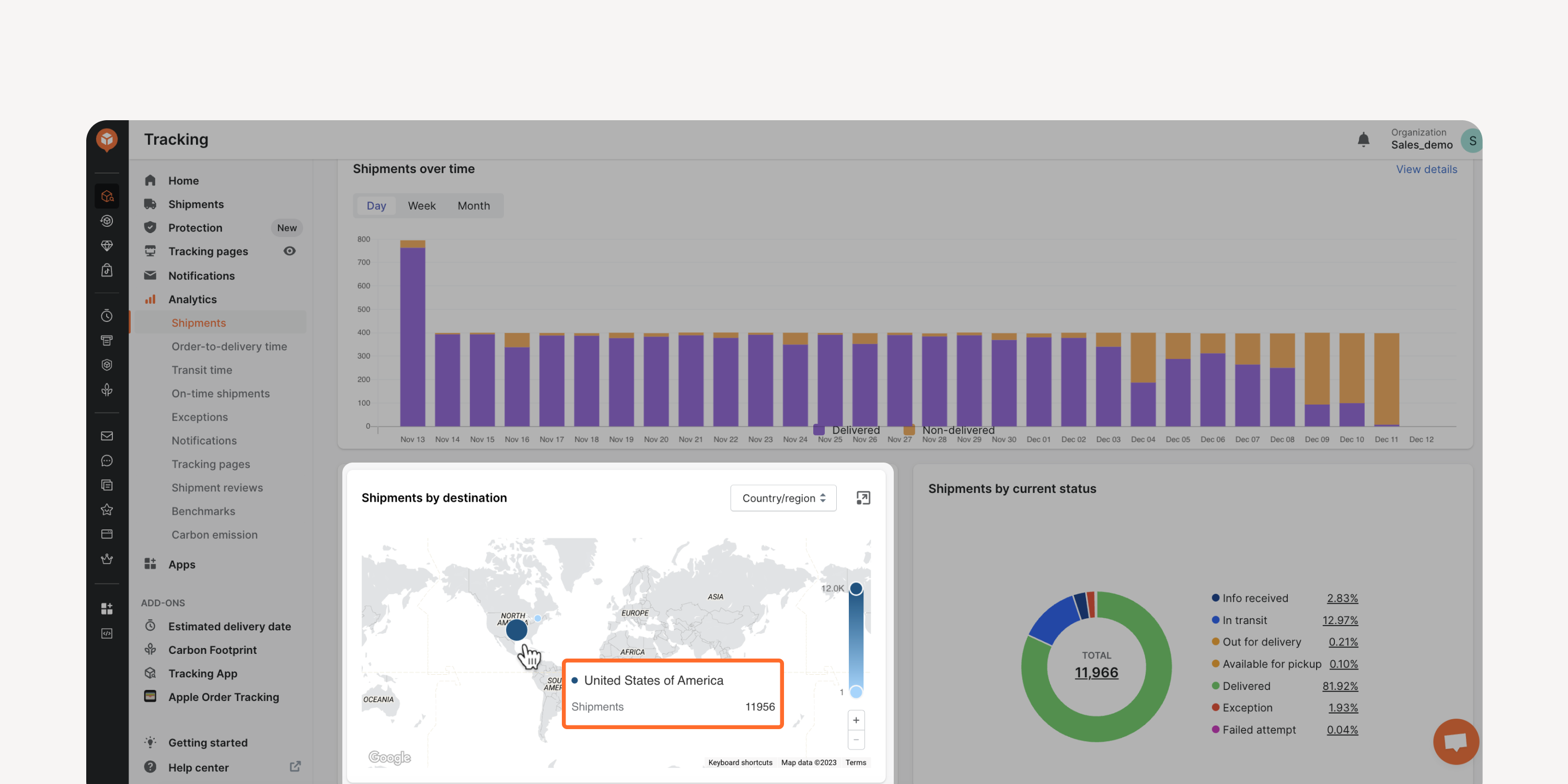
Task: Click the map legend lower slider handle
Action: [x=855, y=691]
